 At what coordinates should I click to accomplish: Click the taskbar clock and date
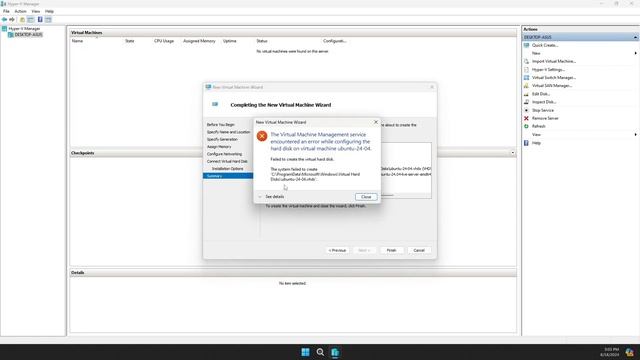(x=611, y=352)
